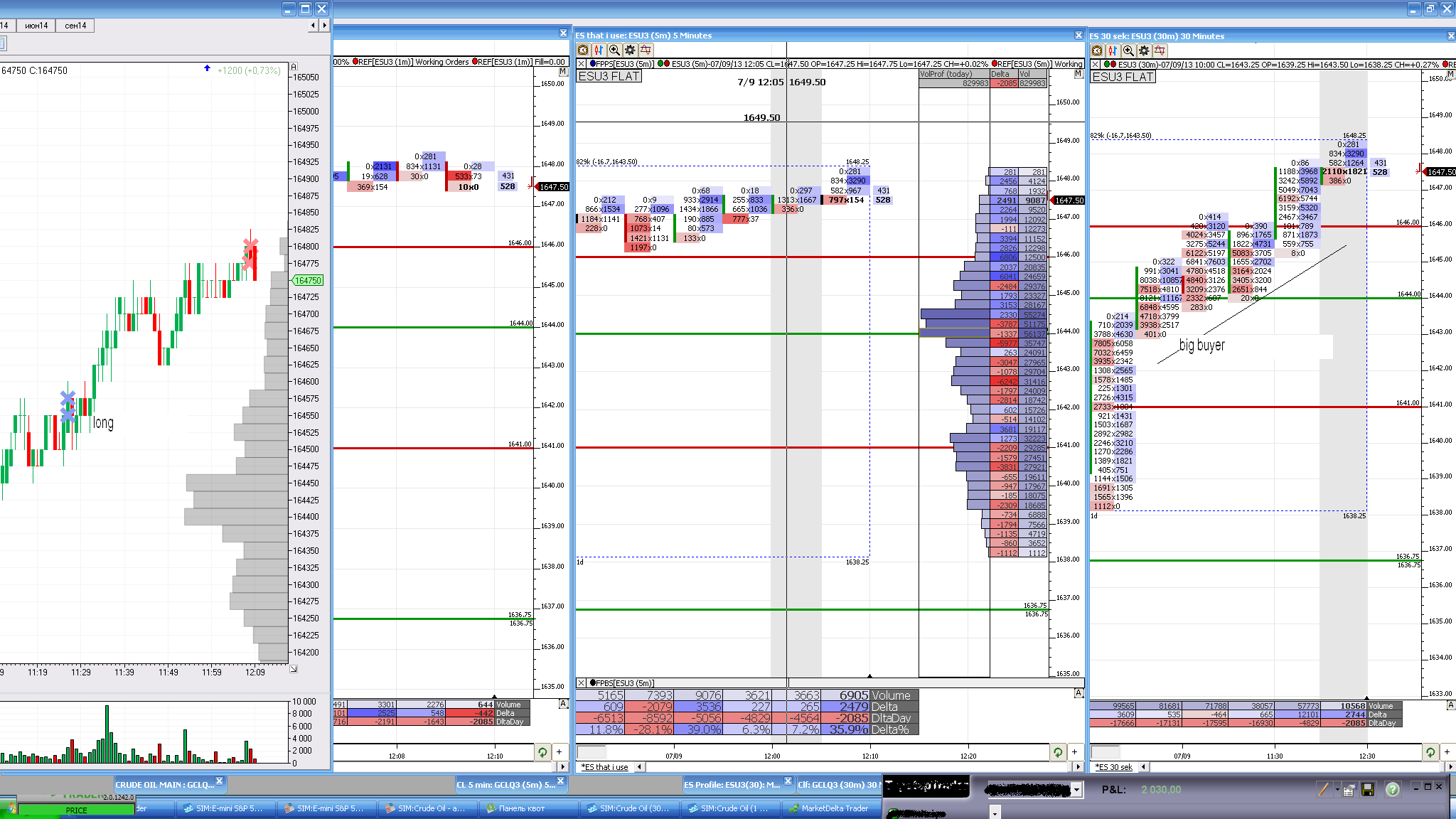Toggle the A box on ES 5-minute volume panel
Image resolution: width=1456 pixels, height=819 pixels.
coord(1078,693)
